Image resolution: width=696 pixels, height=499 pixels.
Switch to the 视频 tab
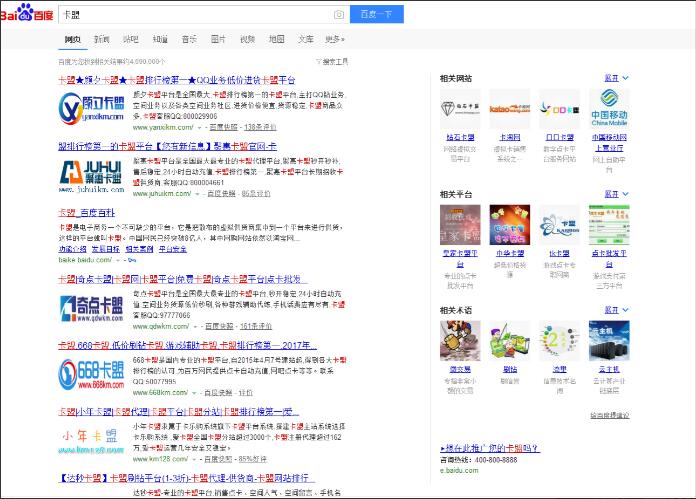point(247,40)
